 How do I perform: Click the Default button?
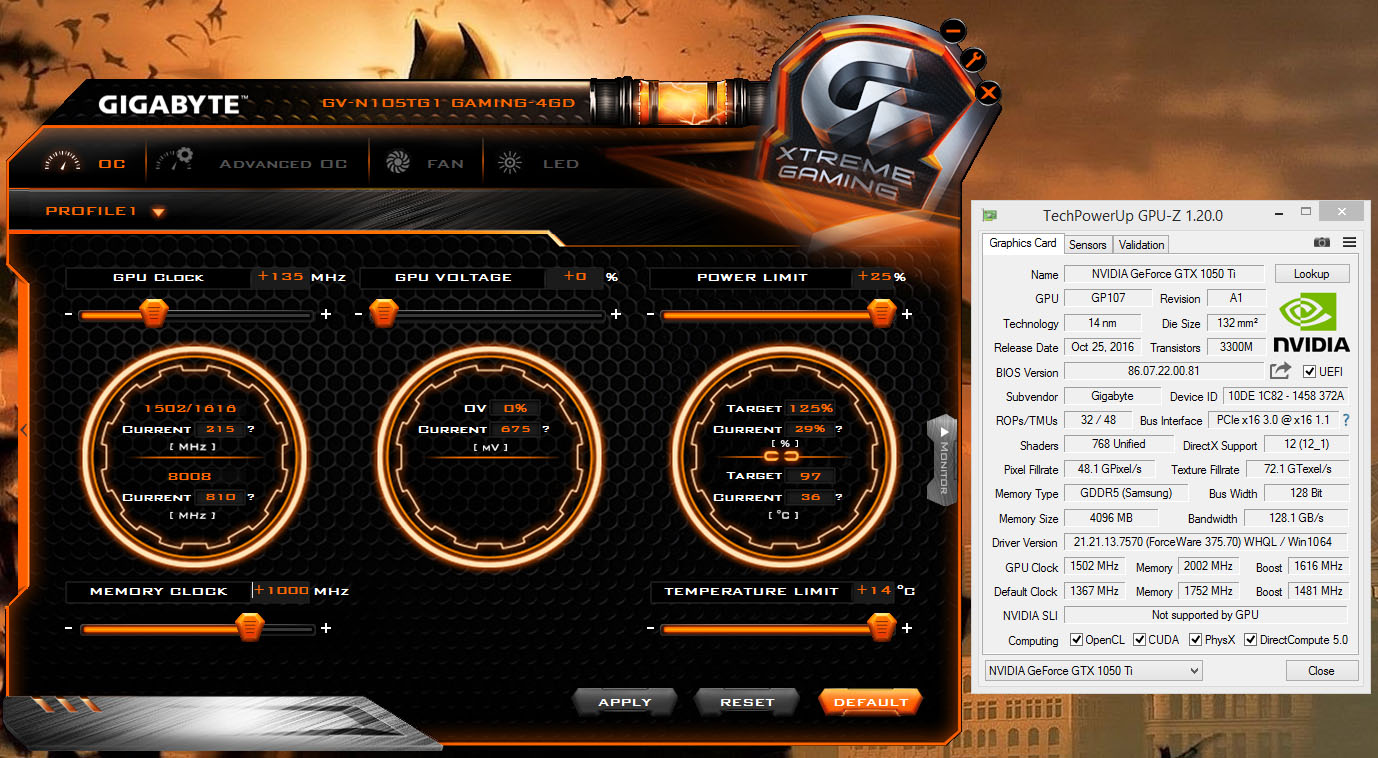click(870, 702)
